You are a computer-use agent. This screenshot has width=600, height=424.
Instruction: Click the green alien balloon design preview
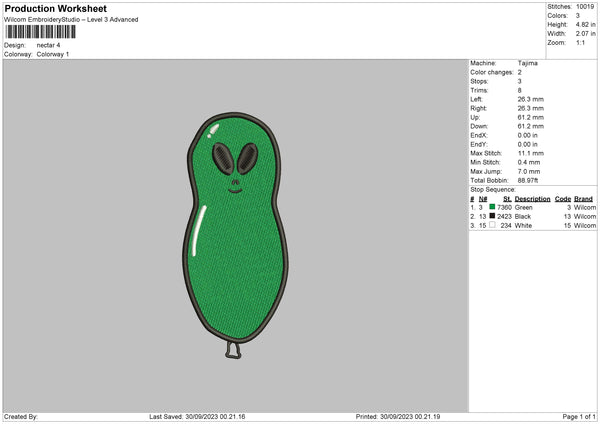235,235
